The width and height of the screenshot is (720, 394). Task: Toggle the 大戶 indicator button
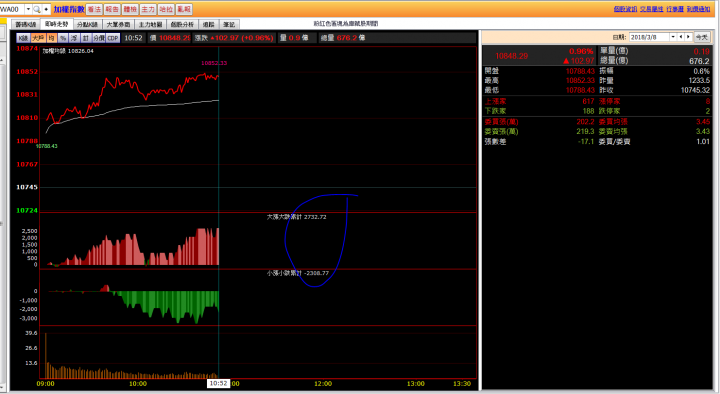click(38, 38)
